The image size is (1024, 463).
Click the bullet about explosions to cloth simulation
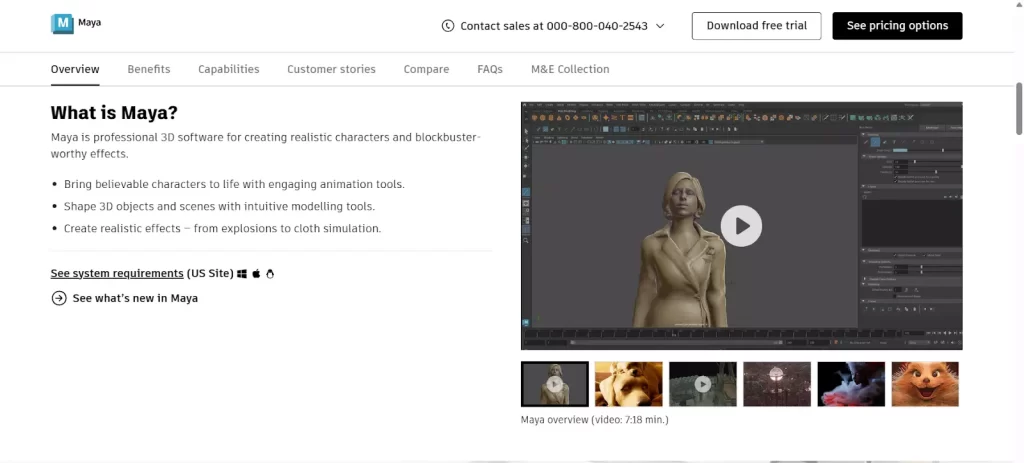222,229
